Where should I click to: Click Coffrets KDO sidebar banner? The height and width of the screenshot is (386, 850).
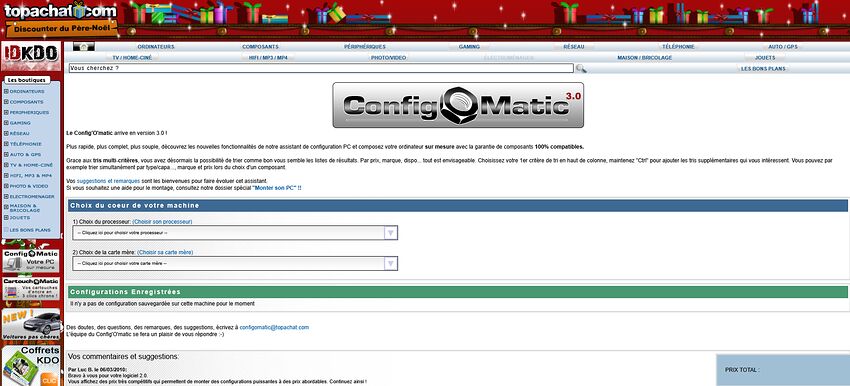point(31,366)
